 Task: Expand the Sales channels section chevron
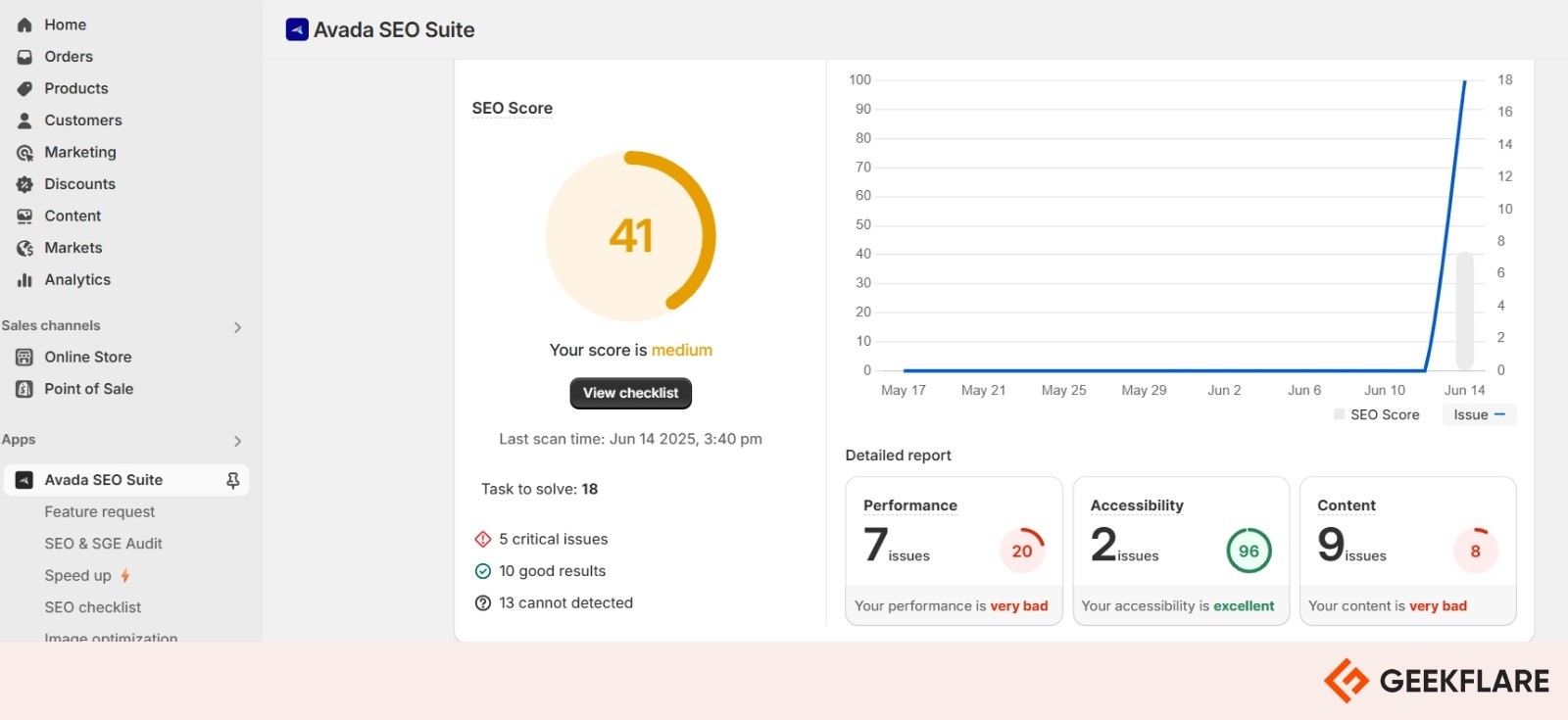(x=237, y=327)
